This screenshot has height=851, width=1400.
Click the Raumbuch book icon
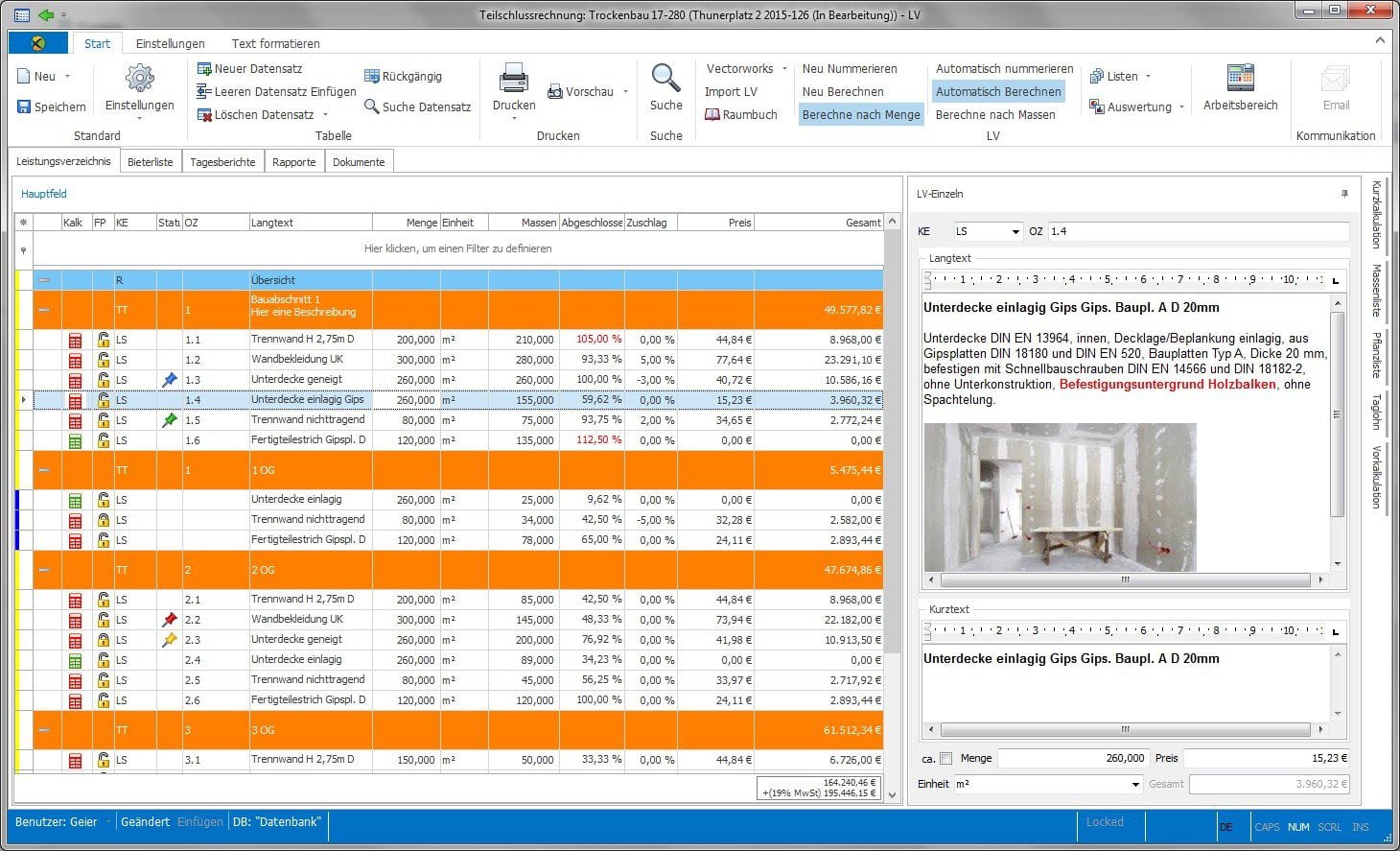click(712, 114)
